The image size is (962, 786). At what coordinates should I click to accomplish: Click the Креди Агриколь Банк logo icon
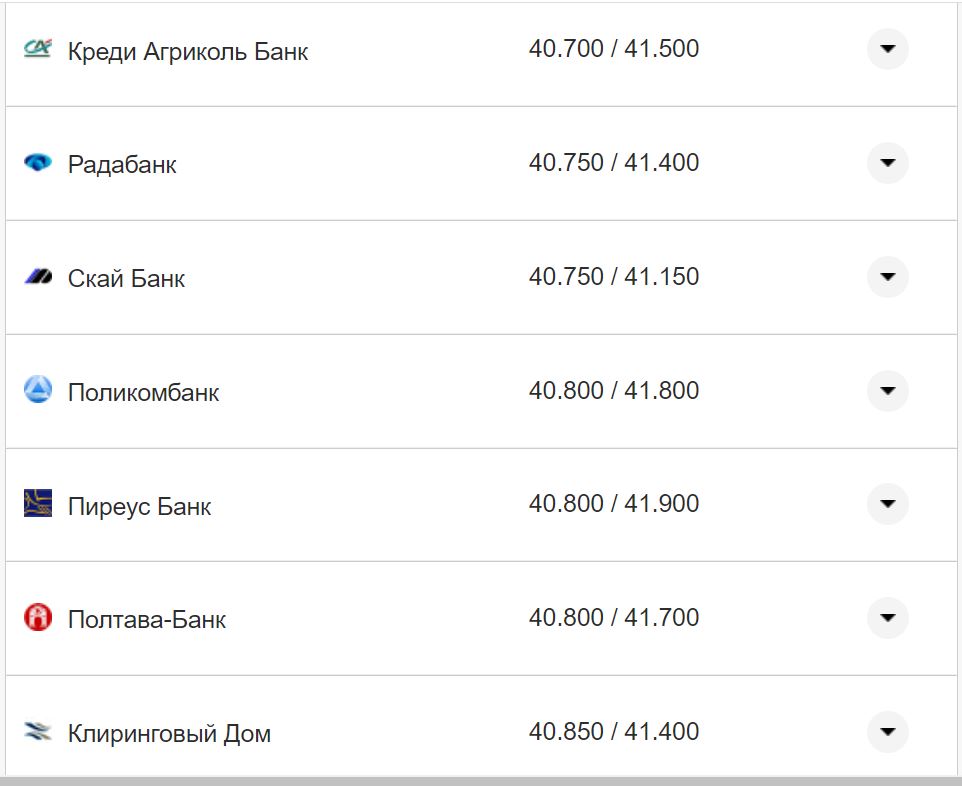coord(38,46)
